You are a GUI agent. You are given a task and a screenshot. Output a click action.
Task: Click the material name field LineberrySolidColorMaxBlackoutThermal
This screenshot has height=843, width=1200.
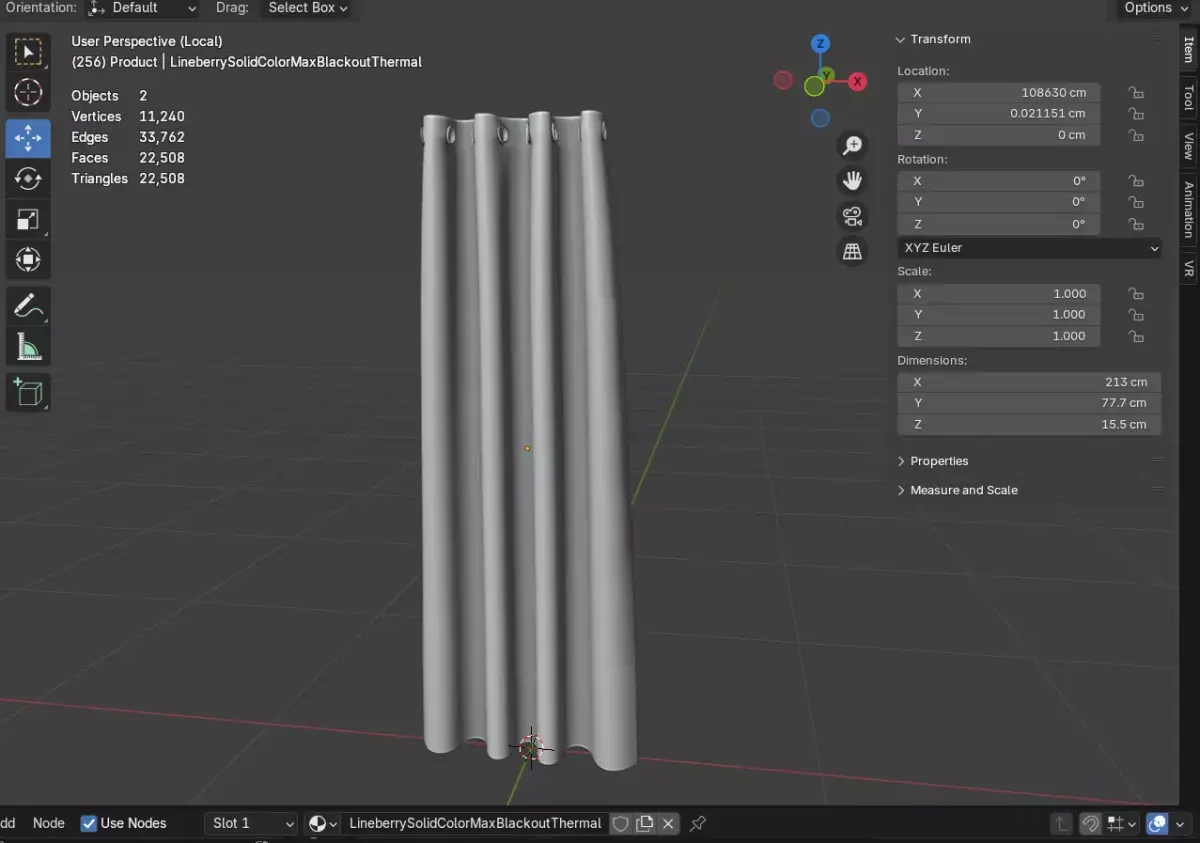[x=475, y=824]
